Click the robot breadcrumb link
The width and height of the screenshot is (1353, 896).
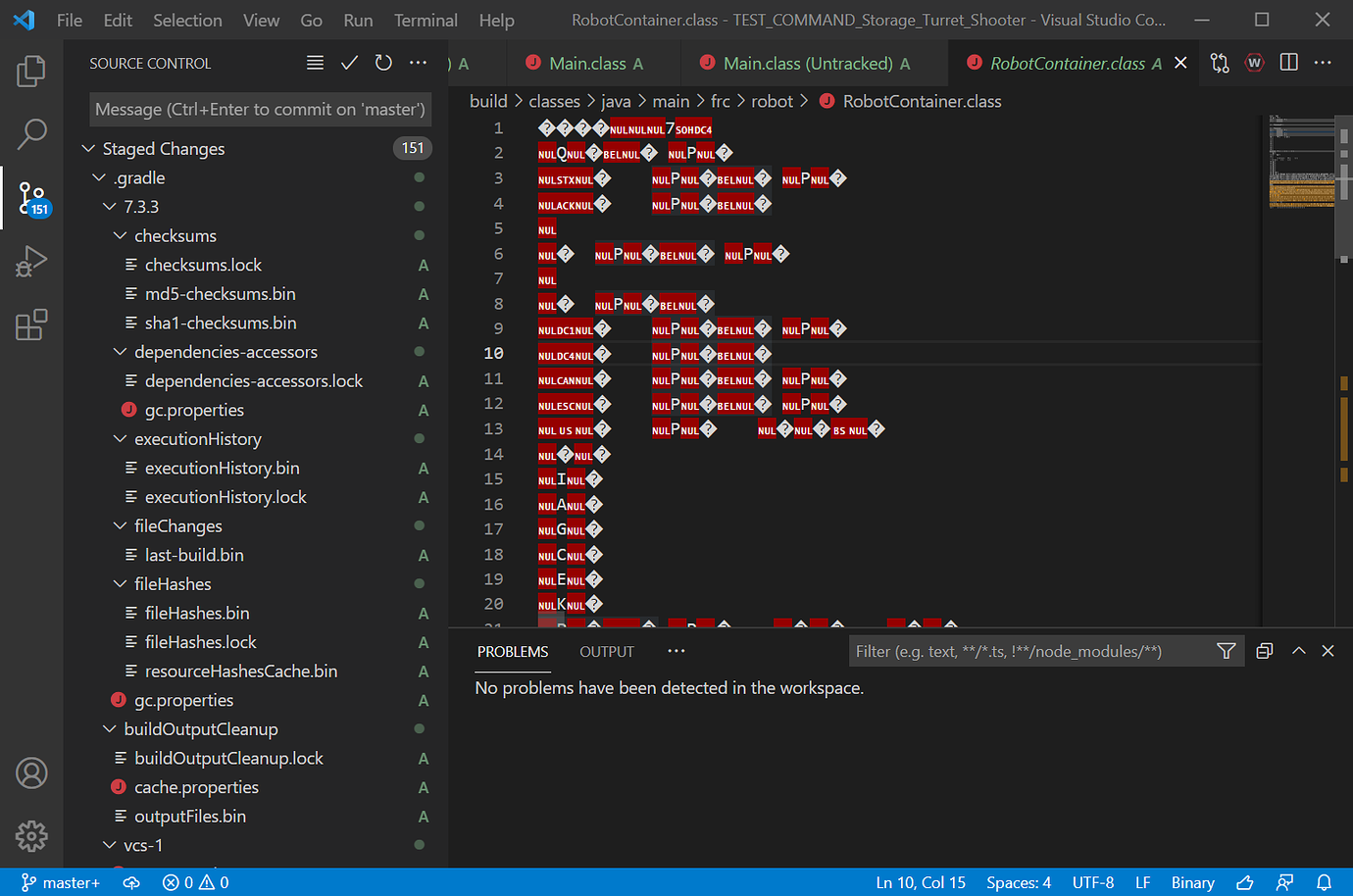click(772, 100)
